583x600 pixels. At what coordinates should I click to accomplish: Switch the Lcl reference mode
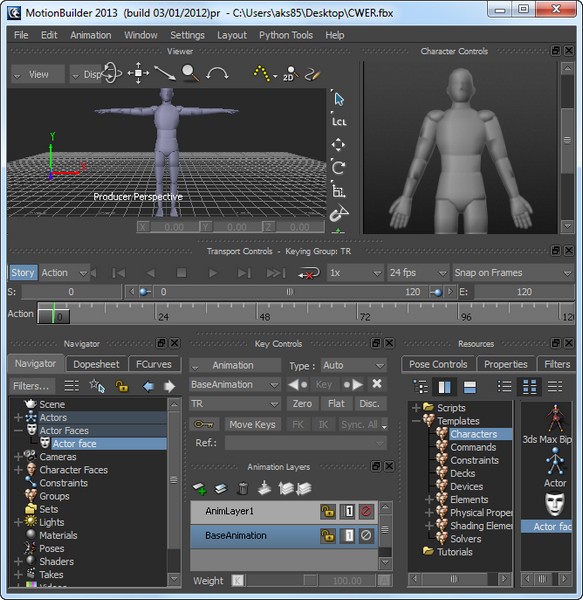[339, 122]
